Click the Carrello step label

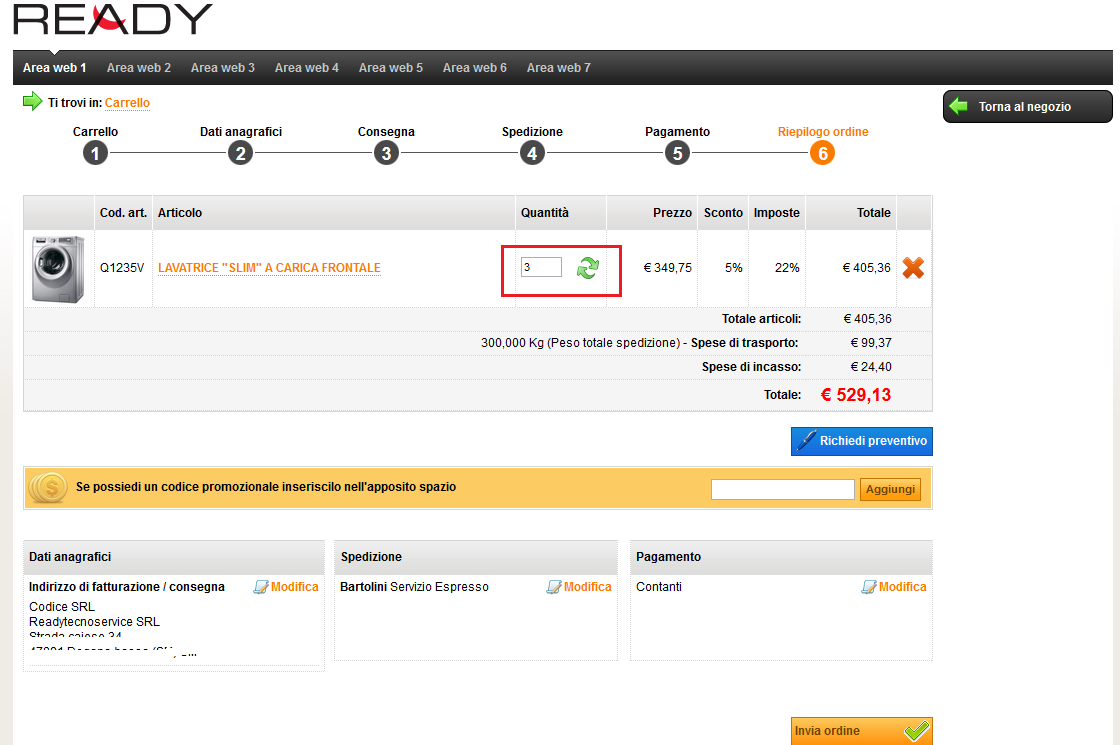pos(95,131)
